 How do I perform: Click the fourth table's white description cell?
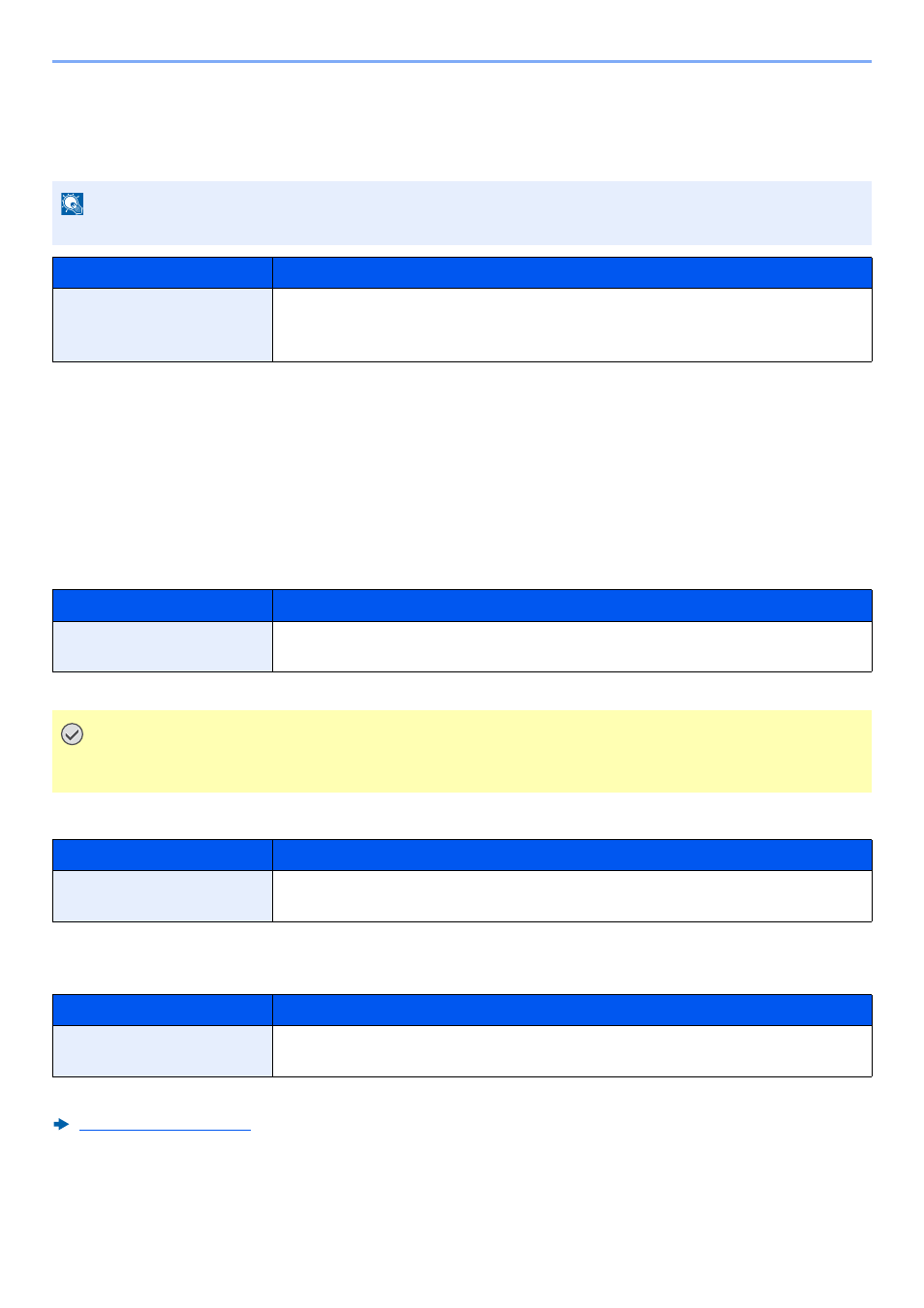[x=571, y=1051]
